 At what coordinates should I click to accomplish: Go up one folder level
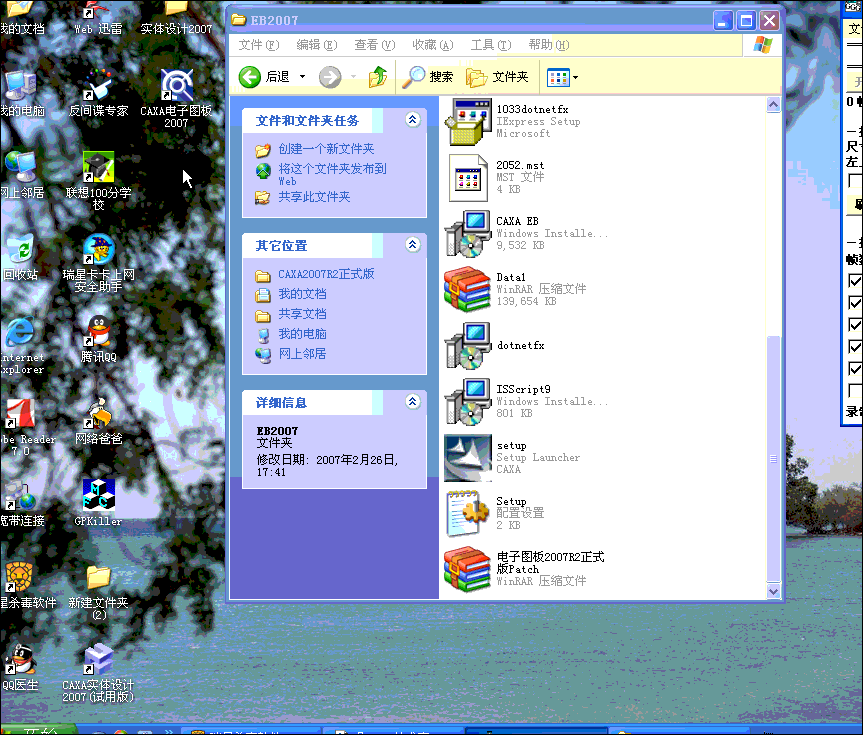(x=378, y=77)
